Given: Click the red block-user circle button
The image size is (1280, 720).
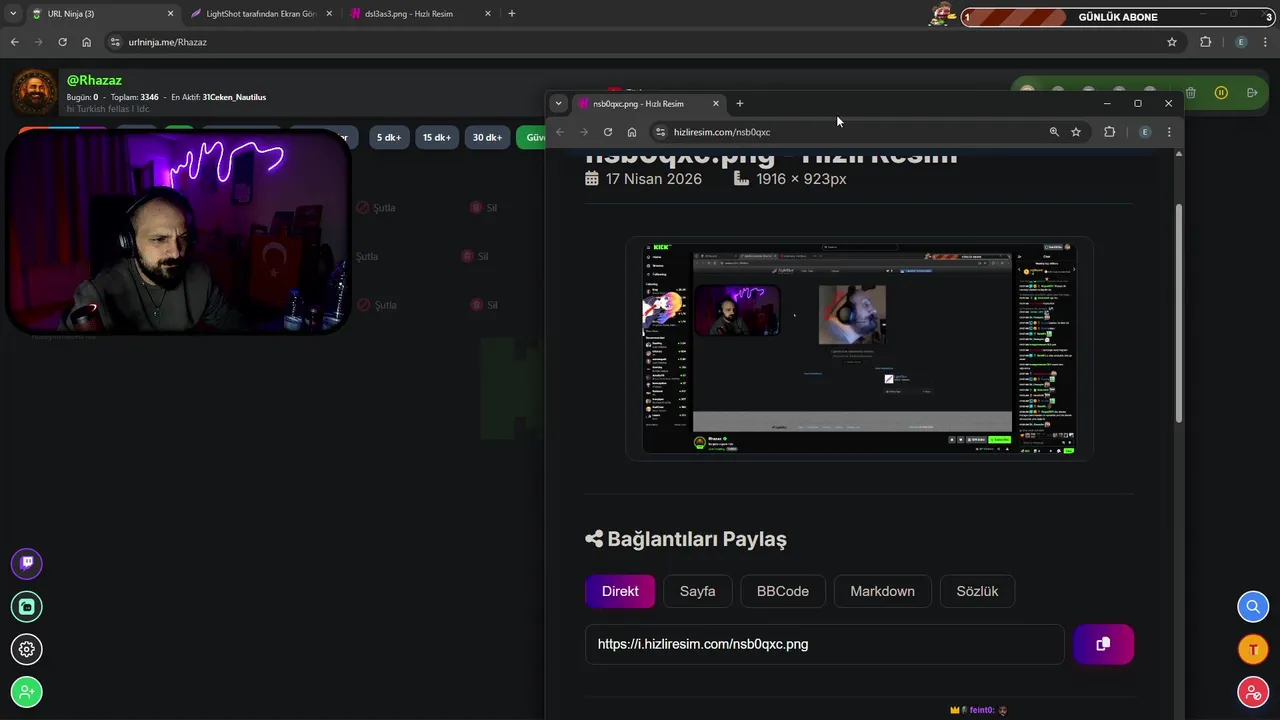Looking at the screenshot, I should 1253,692.
